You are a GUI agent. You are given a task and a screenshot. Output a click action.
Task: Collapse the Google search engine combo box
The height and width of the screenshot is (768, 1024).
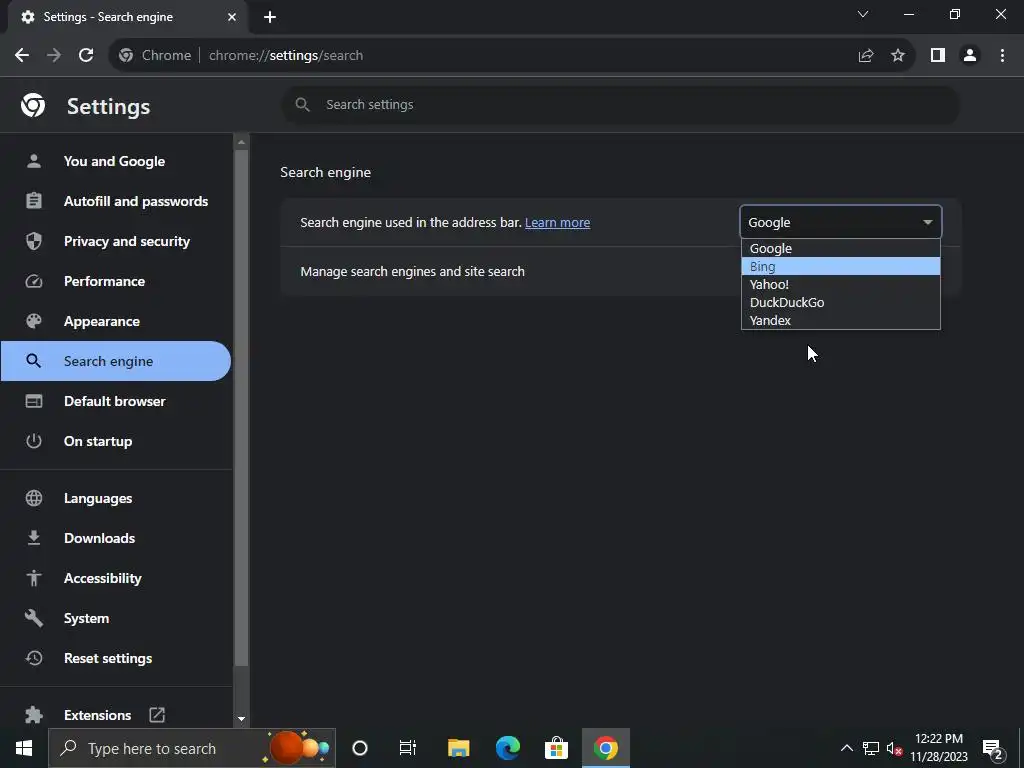(840, 222)
